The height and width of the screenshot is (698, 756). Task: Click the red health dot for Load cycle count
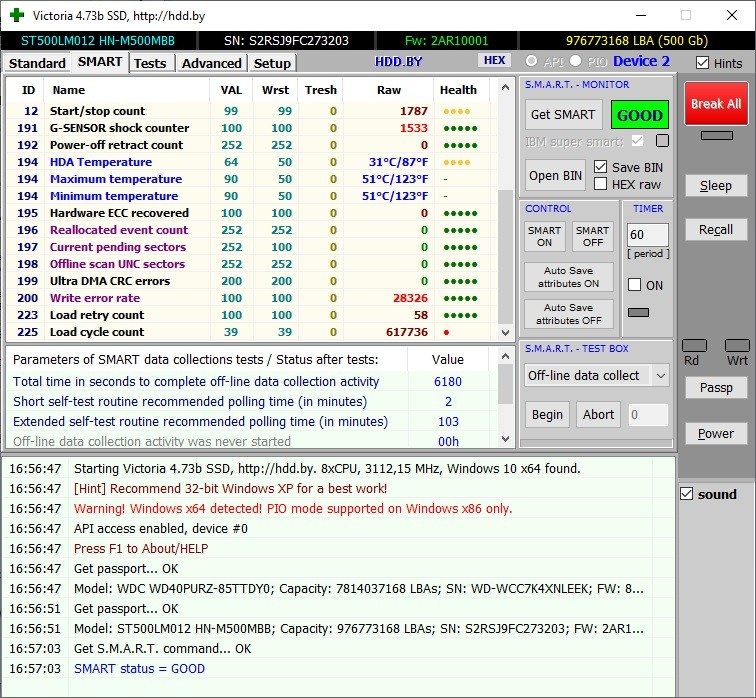click(446, 332)
